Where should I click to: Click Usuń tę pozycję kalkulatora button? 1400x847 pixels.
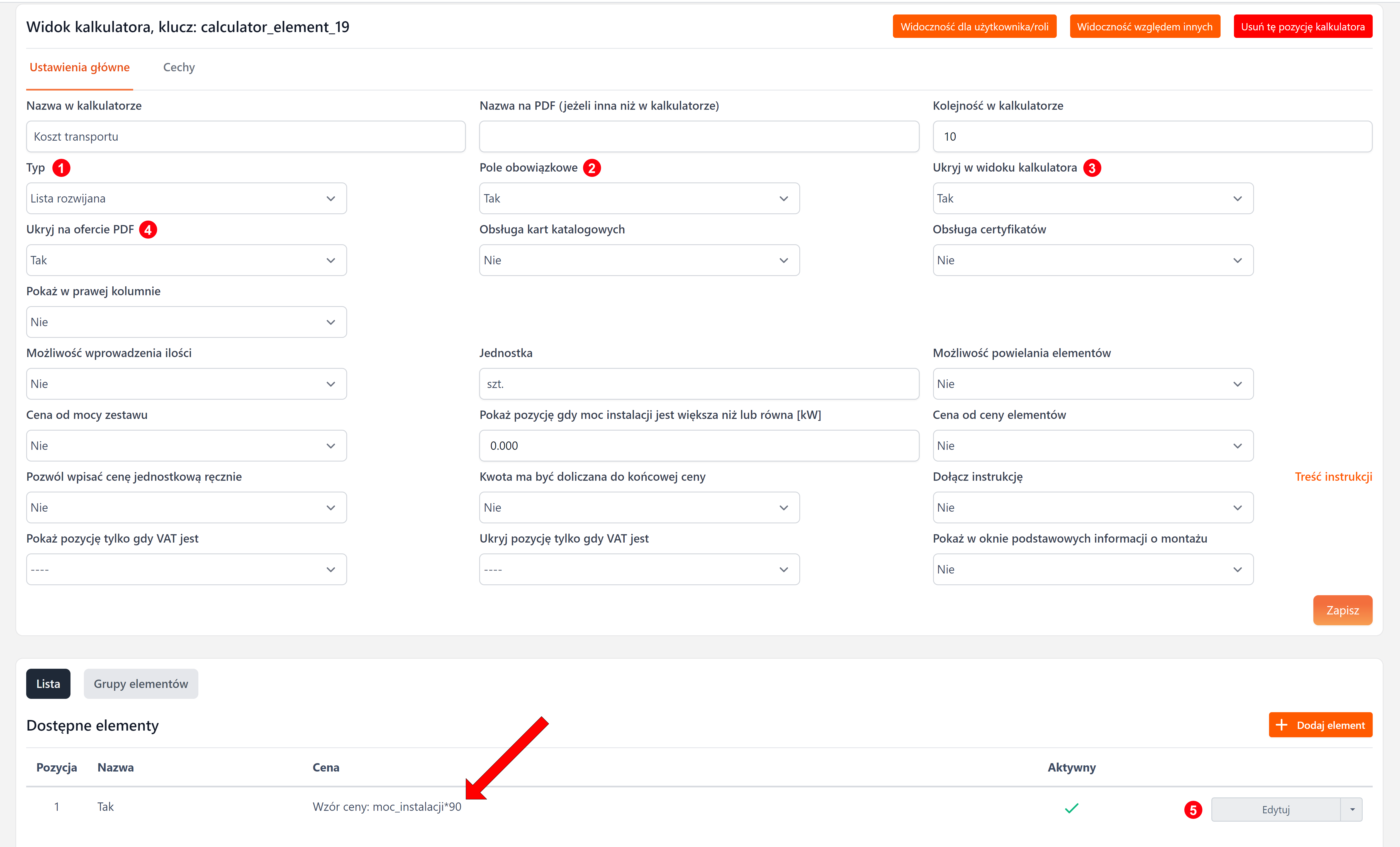tap(1302, 27)
